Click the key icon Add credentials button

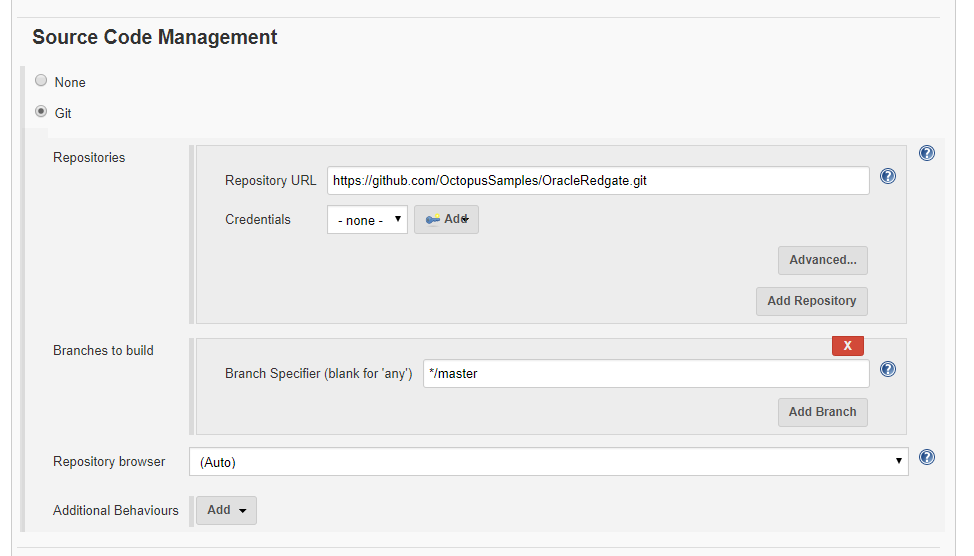click(446, 219)
